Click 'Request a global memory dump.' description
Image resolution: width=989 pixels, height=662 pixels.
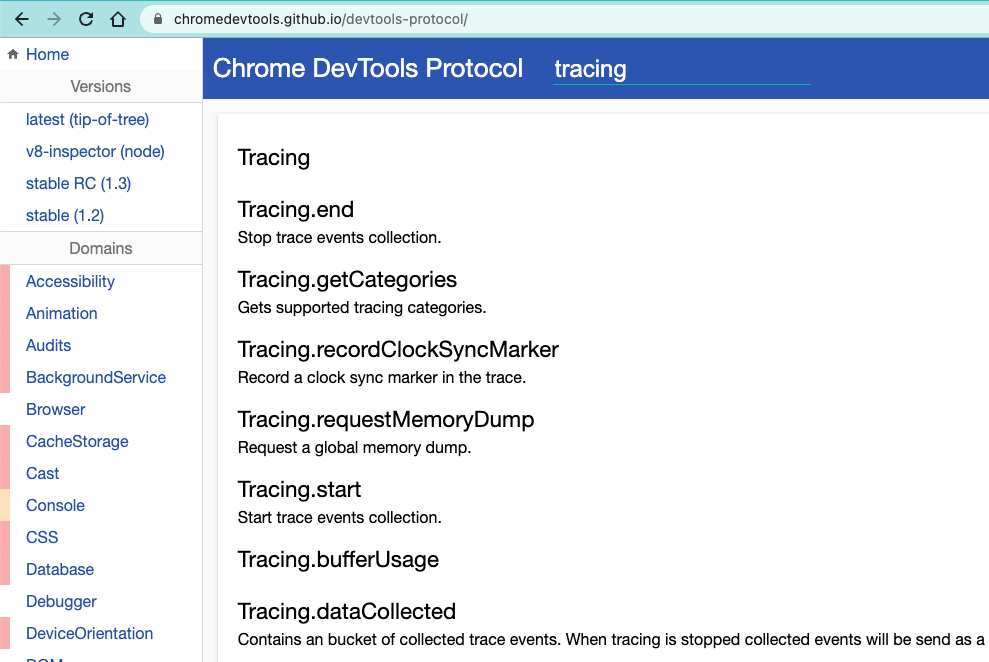click(354, 448)
